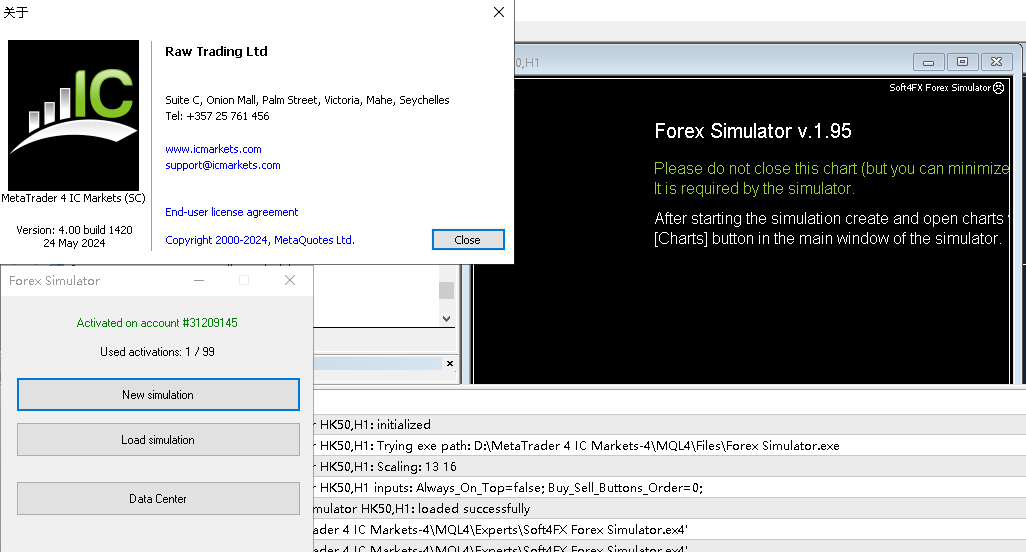Close the About dialog via X icon
Image resolution: width=1026 pixels, height=552 pixels.
(499, 12)
